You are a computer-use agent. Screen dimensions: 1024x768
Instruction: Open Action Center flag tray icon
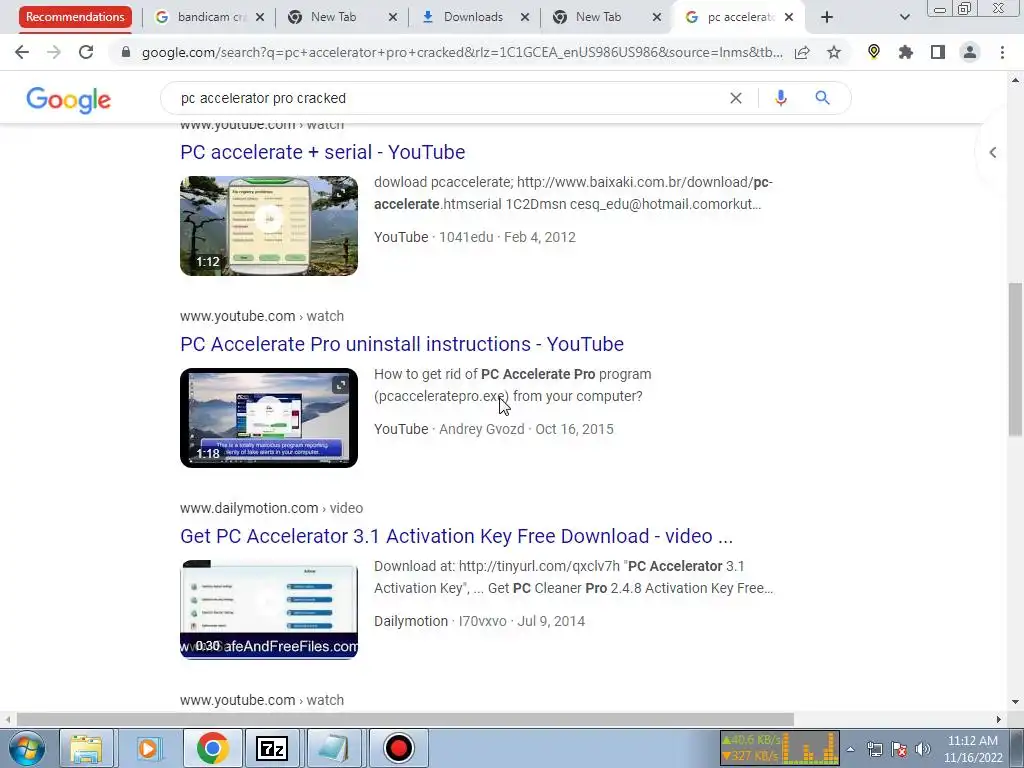[x=899, y=749]
